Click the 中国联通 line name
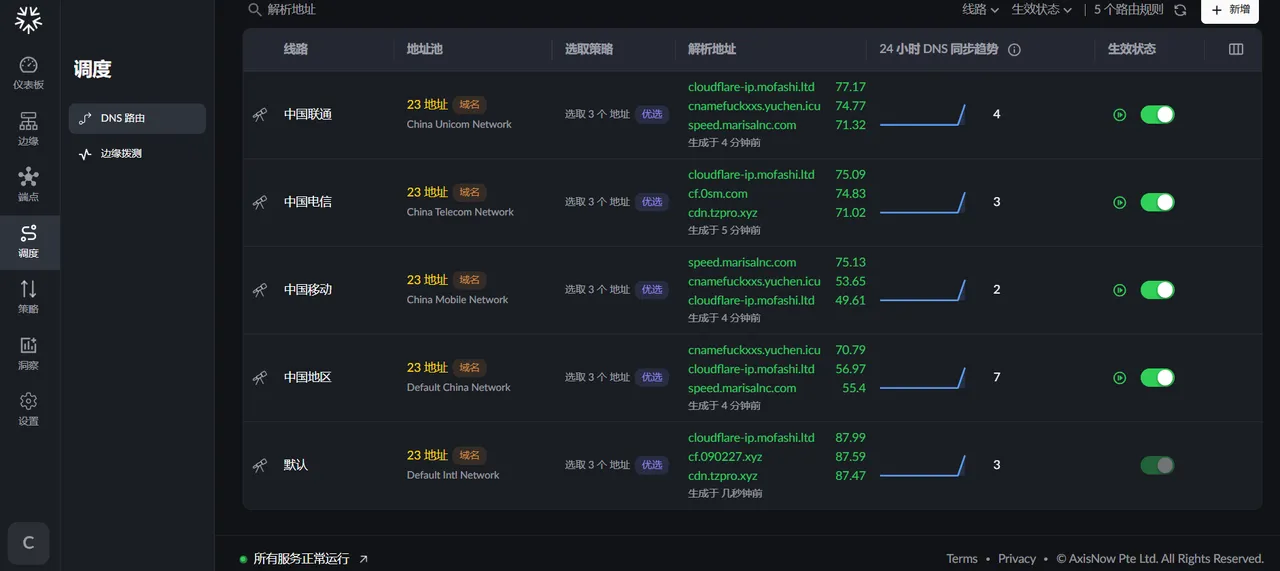This screenshot has height=571, width=1280. point(308,115)
